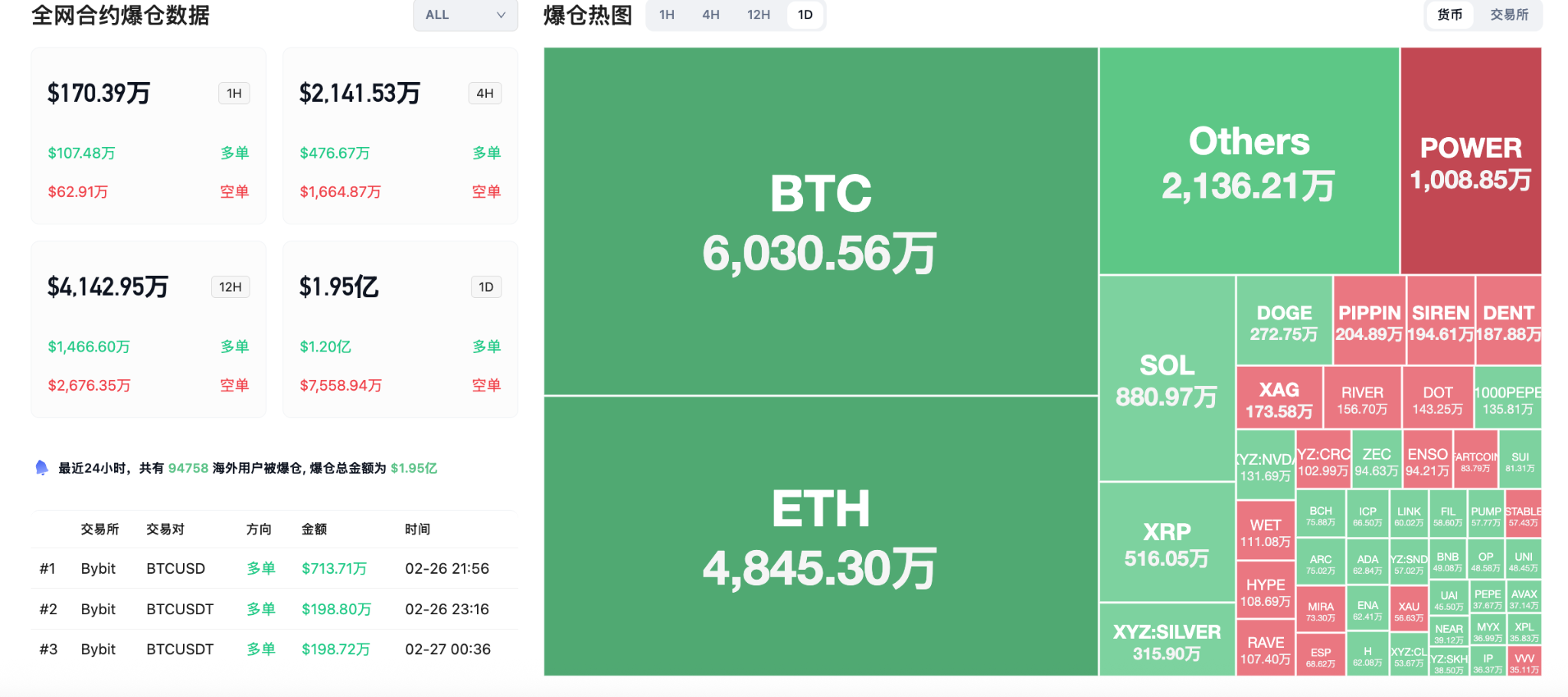
Task: Click the Others heatmap block
Action: click(1249, 161)
